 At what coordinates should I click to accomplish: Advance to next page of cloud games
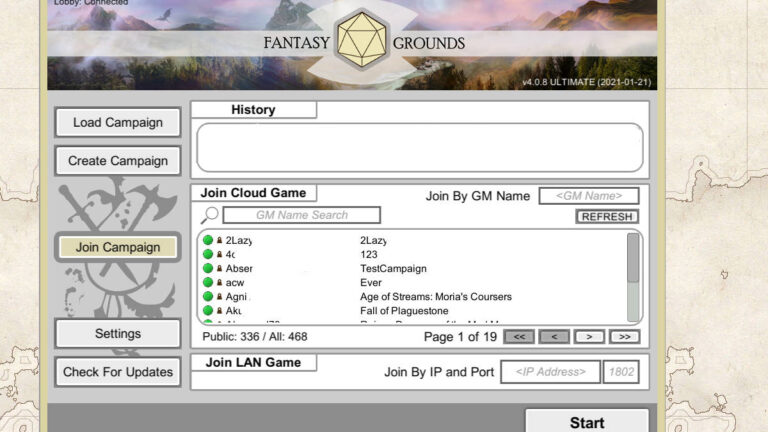[590, 337]
